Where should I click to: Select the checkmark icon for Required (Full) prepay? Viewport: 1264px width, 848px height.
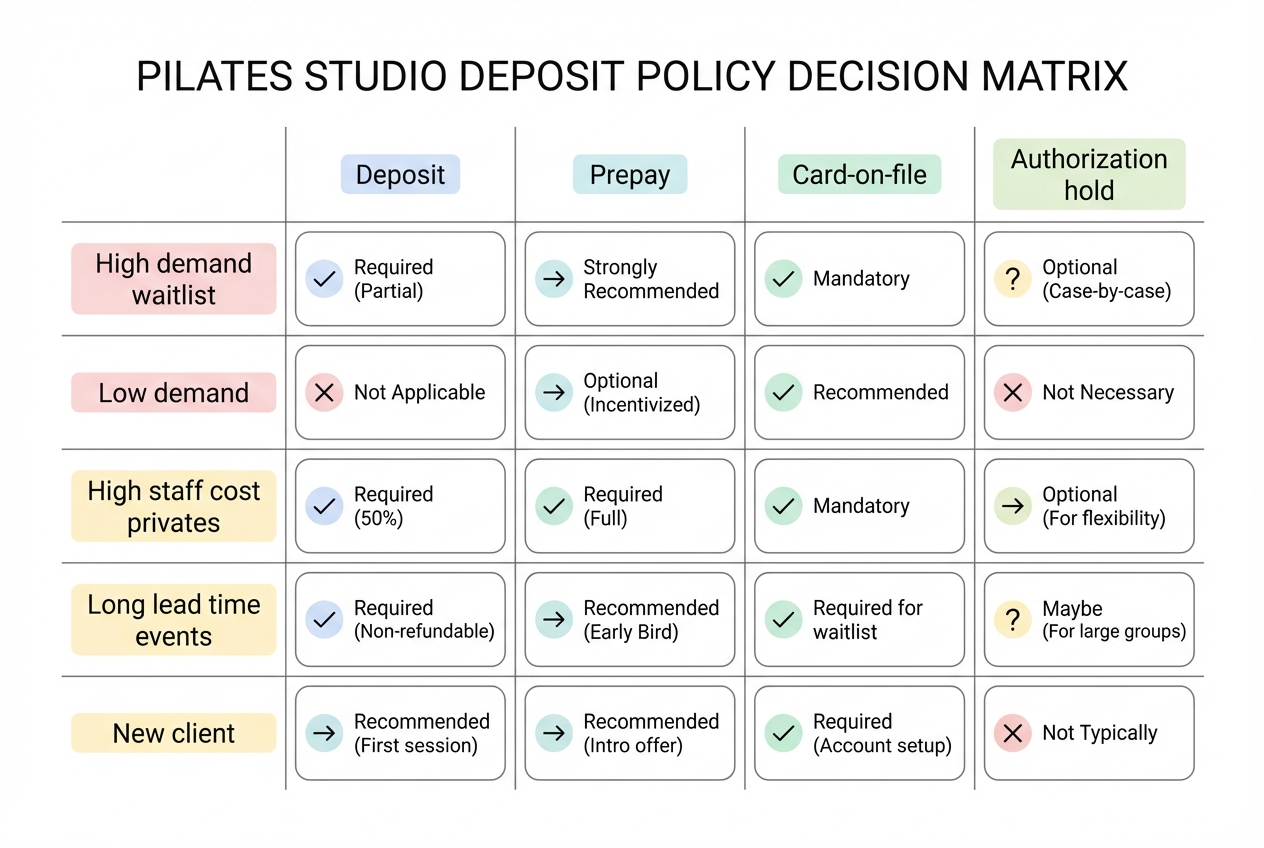pos(554,506)
